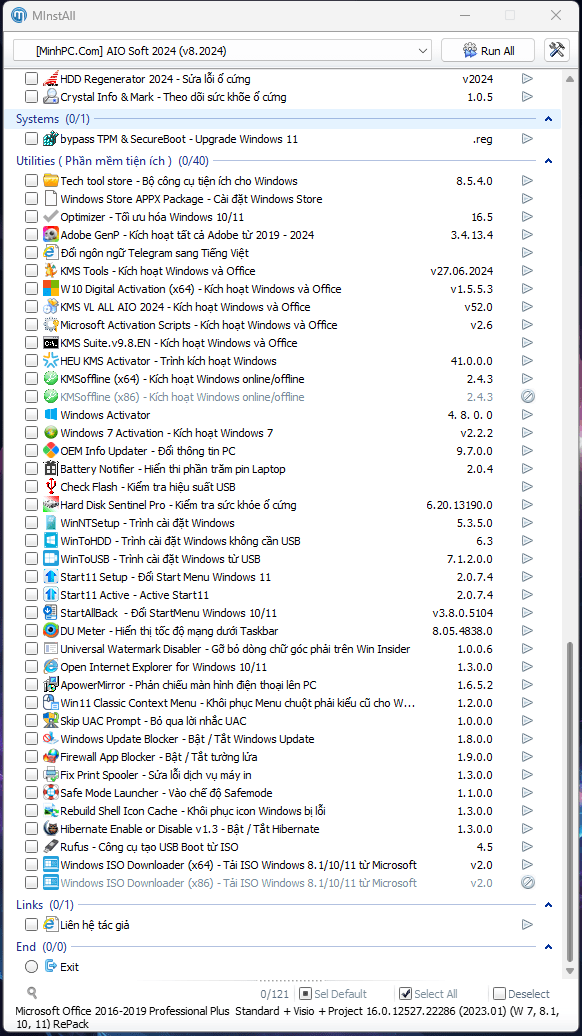Screen dimensions: 582x1036
Task: Click the Run All button
Action: pyautogui.click(x=488, y=51)
